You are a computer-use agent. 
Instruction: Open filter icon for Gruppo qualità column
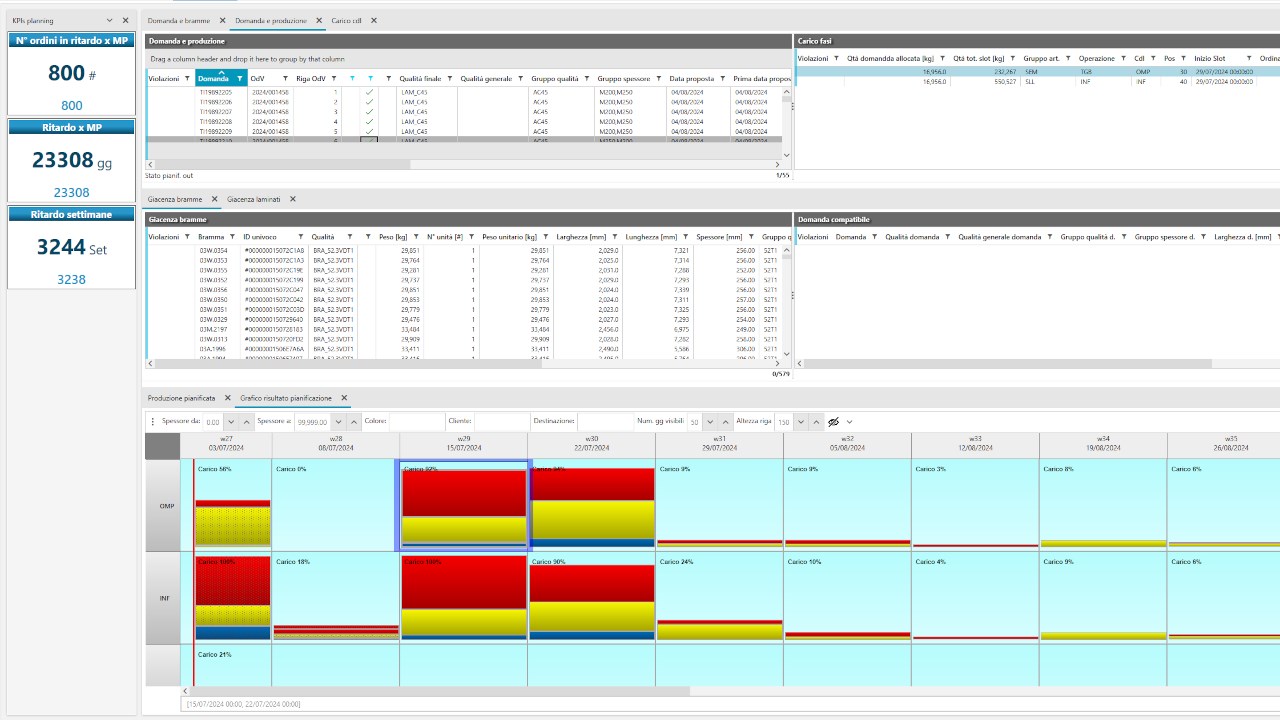587,78
